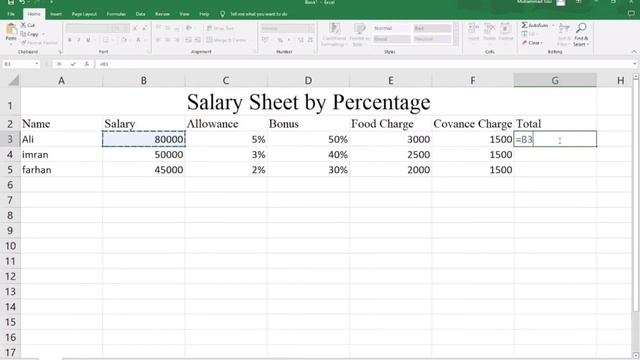The width and height of the screenshot is (640, 360).
Task: Open the Name Box dropdown arrow
Action: coord(37,64)
